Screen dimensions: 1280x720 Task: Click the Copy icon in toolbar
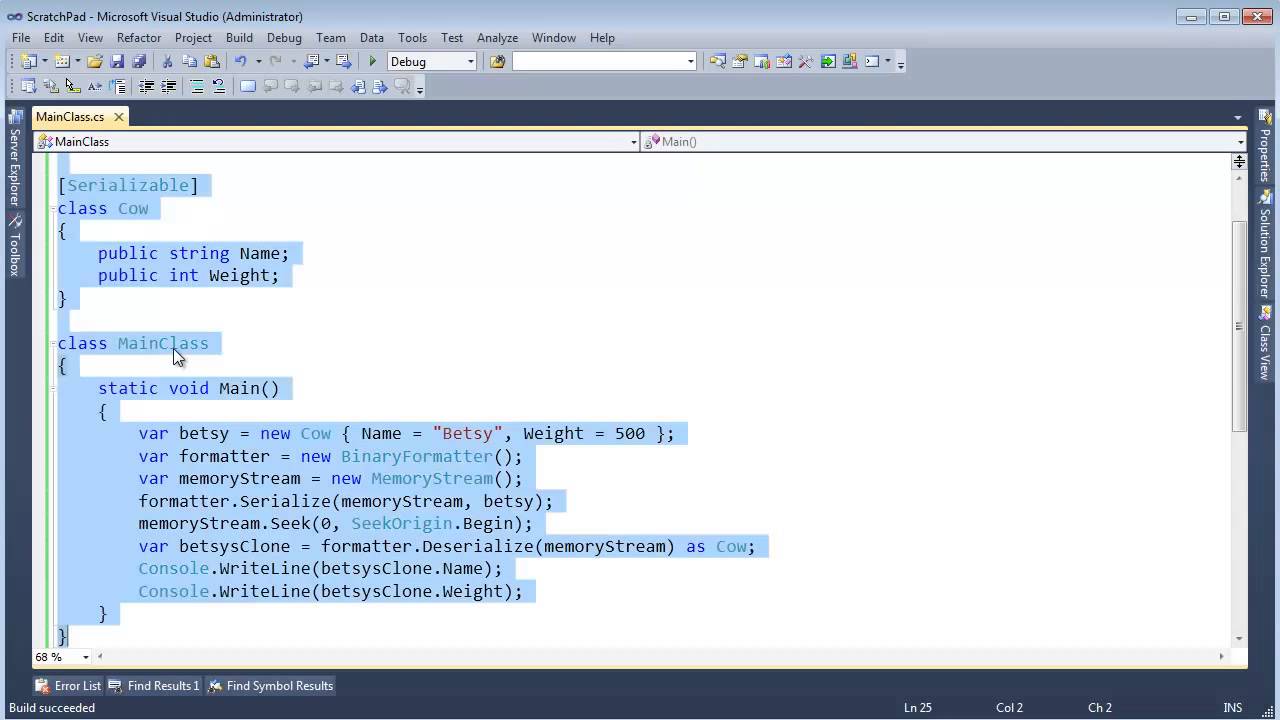tap(189, 62)
